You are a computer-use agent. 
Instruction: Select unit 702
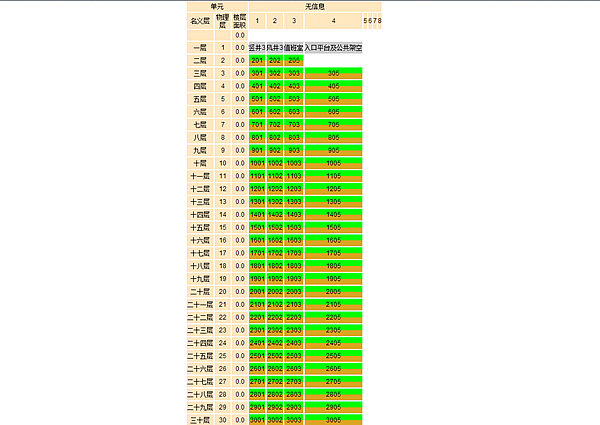coord(275,125)
